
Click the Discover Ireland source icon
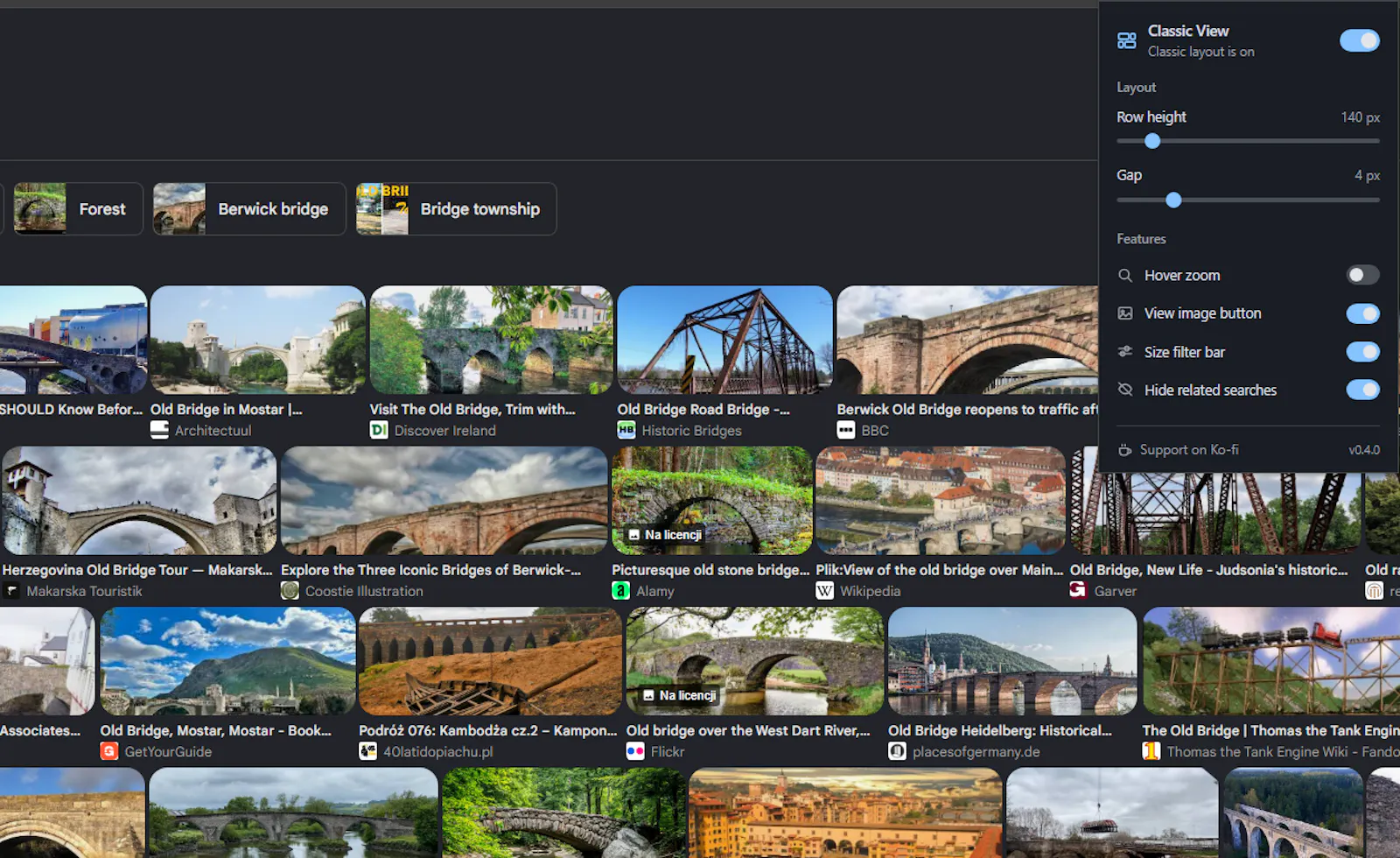(x=379, y=430)
